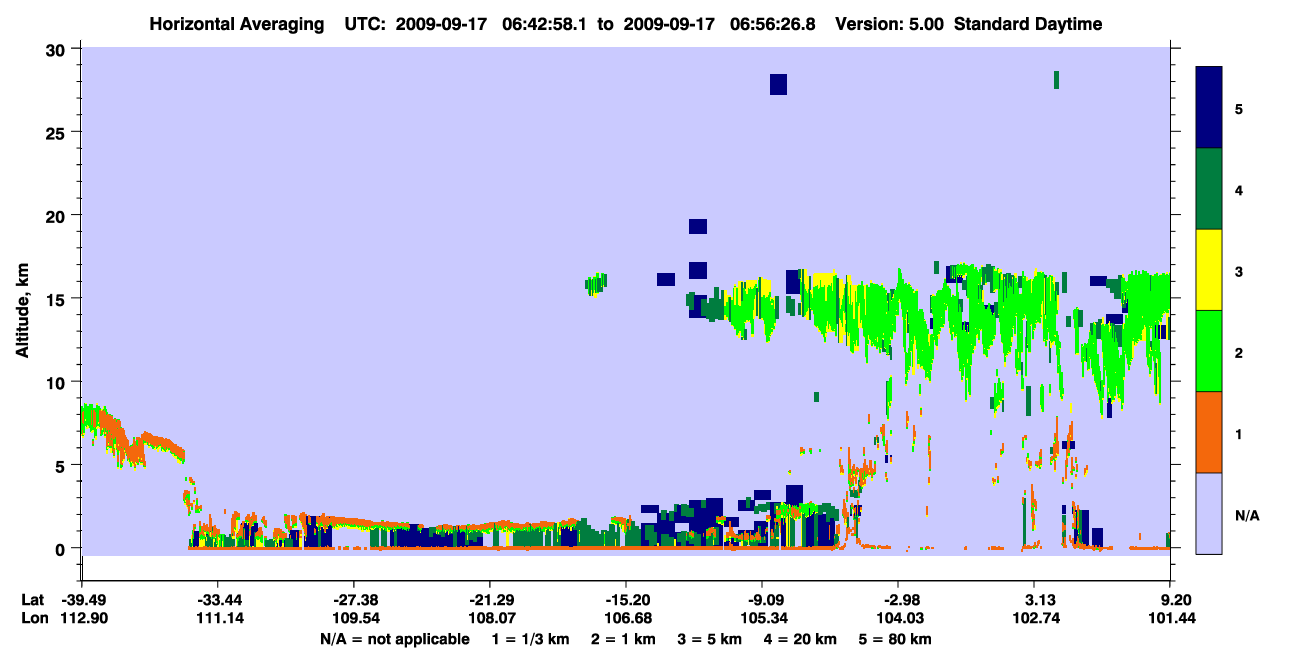Click the y-axis tick label 15
The height and width of the screenshot is (667, 1300).
click(58, 298)
